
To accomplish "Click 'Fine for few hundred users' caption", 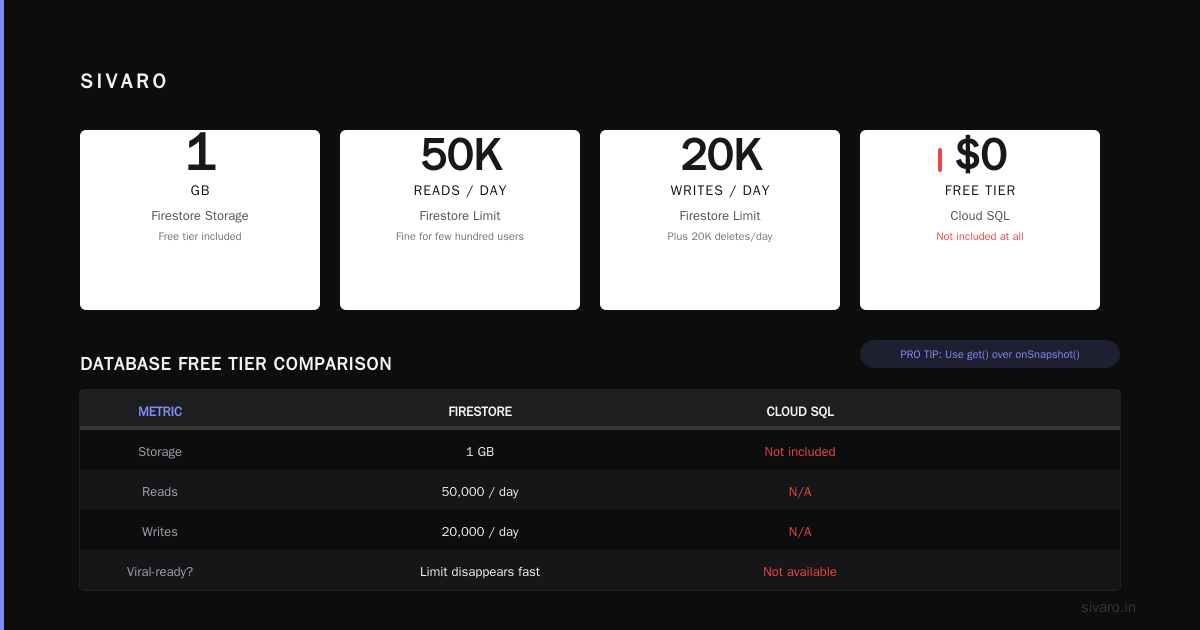I will [x=460, y=237].
